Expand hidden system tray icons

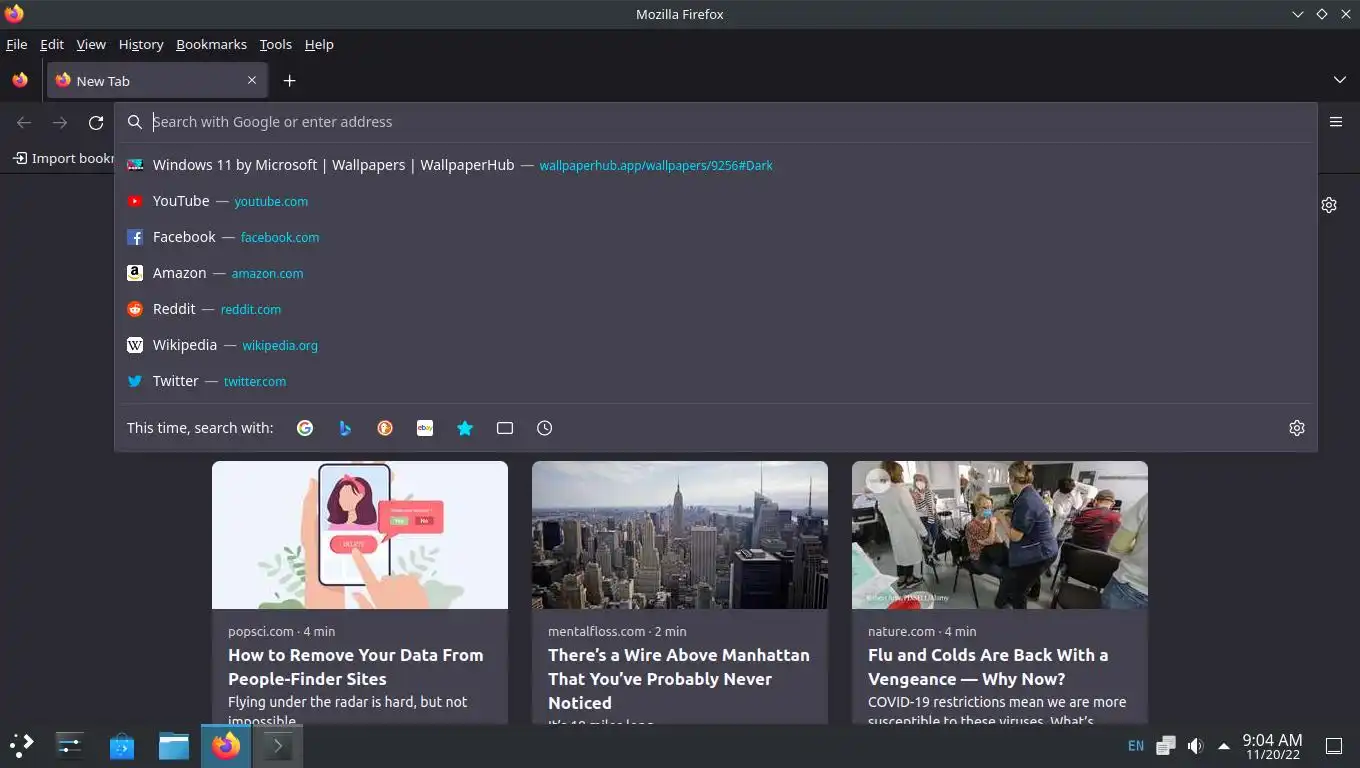1223,746
